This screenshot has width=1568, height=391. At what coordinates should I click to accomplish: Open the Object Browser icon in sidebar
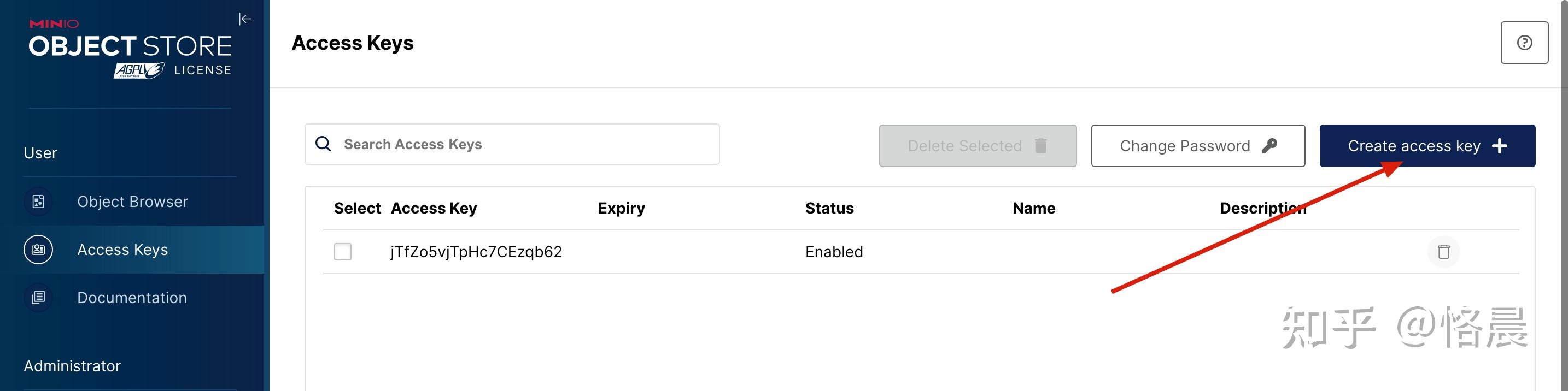(x=38, y=202)
